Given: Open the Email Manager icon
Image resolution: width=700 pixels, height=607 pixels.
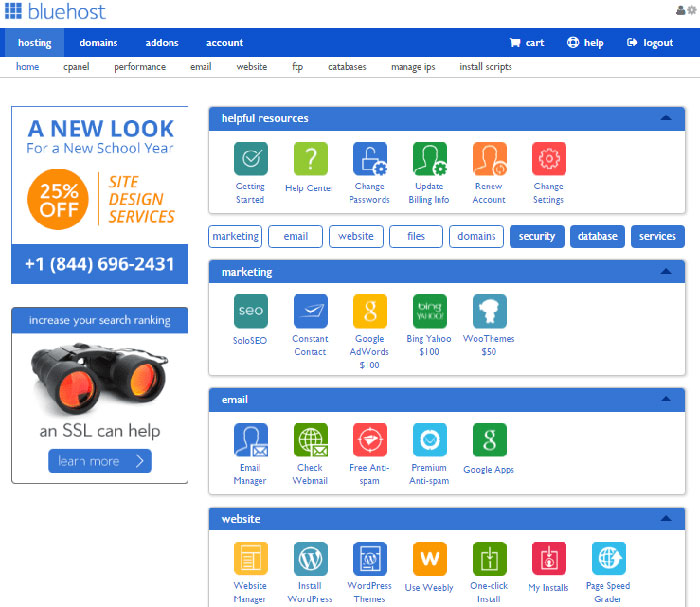Looking at the screenshot, I should pos(250,440).
